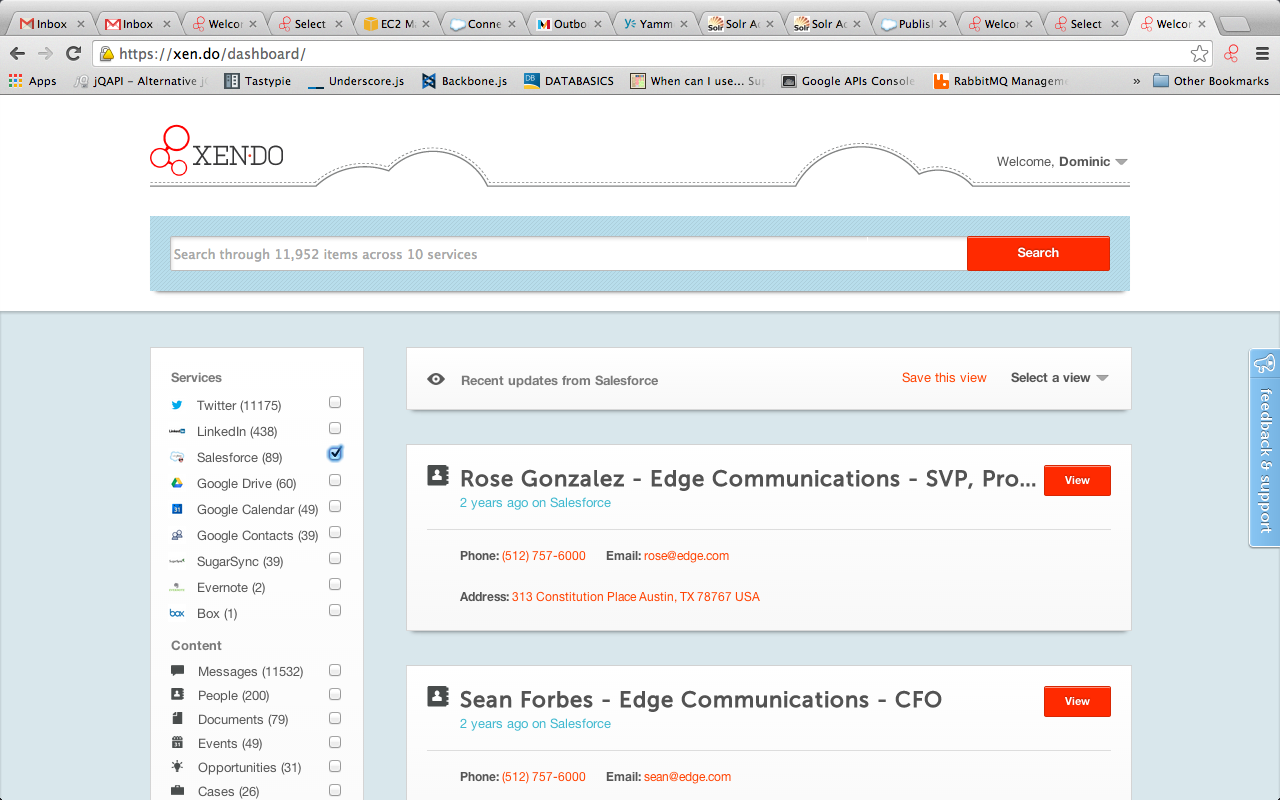Viewport: 1280px width, 800px height.
Task: Enable the Google Calendar checkbox
Action: tap(335, 506)
